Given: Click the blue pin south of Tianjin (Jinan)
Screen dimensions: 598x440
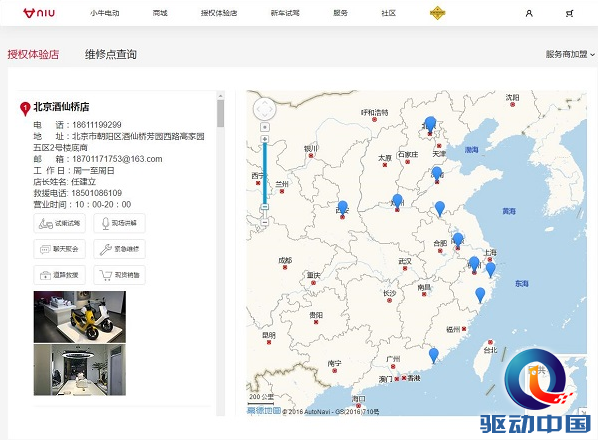Looking at the screenshot, I should tap(437, 174).
